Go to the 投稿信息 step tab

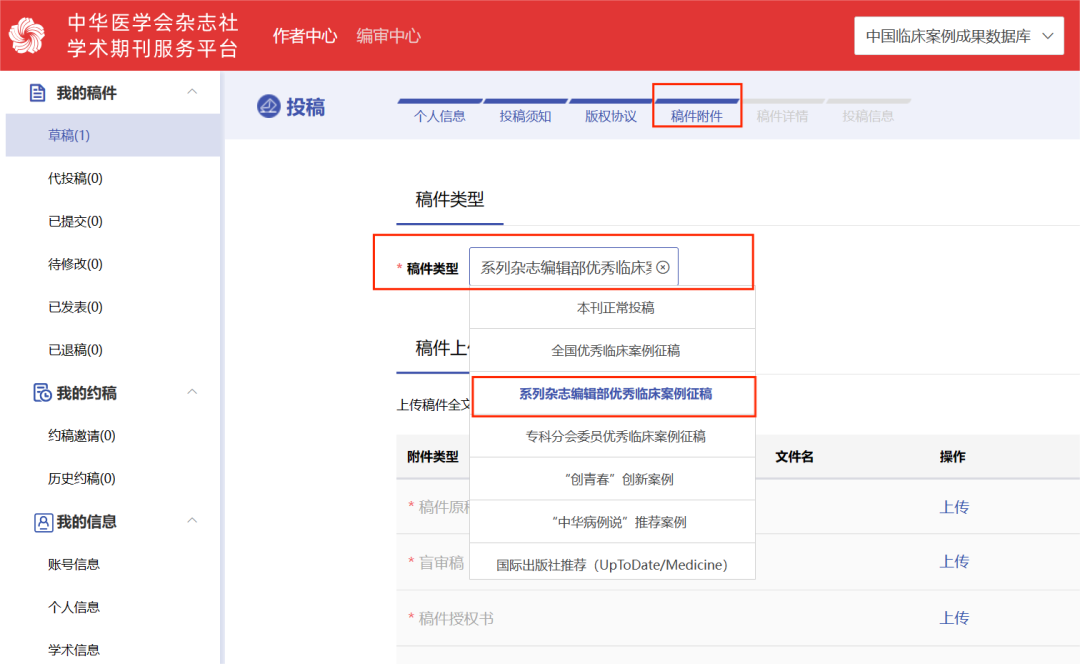pyautogui.click(x=868, y=116)
